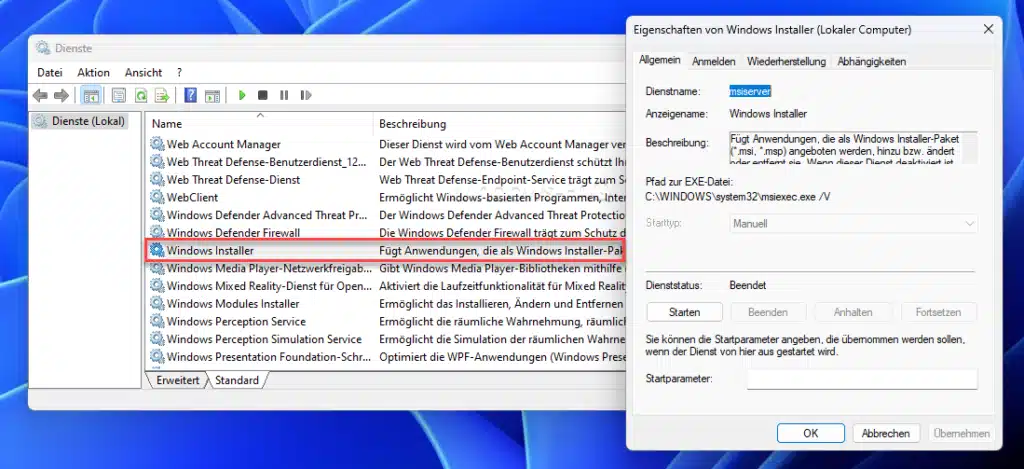Toggle the action pane toolbar icon
Viewport: 1024px width, 469px height.
coord(212,96)
